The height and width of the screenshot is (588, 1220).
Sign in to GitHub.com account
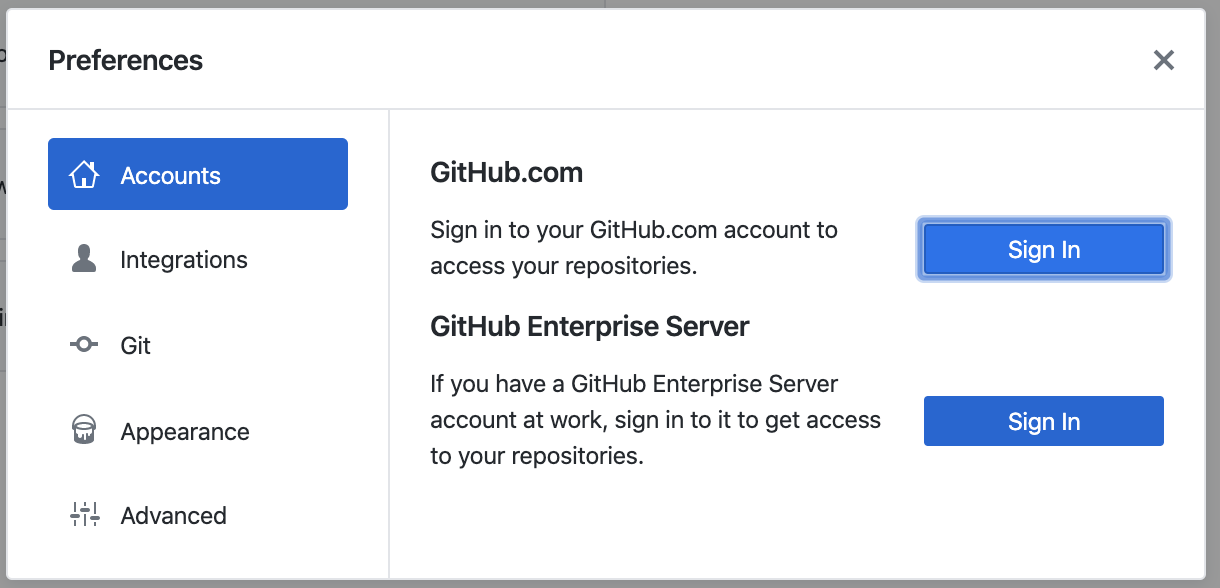pyautogui.click(x=1043, y=249)
